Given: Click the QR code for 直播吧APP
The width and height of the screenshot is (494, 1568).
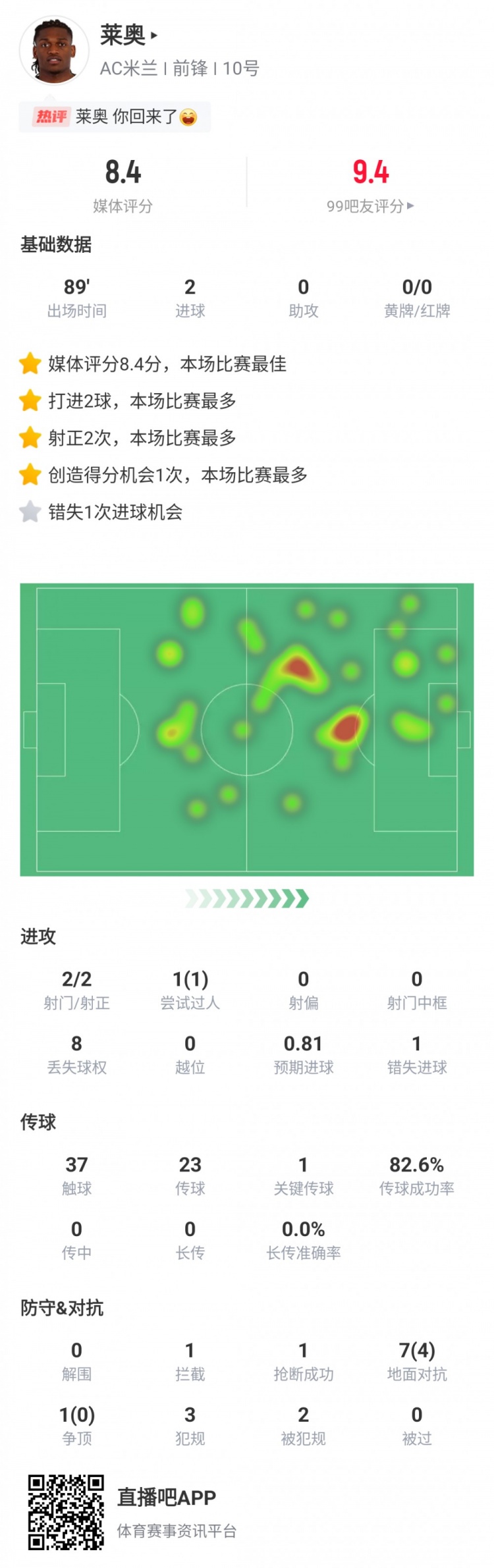Looking at the screenshot, I should pos(66,1512).
